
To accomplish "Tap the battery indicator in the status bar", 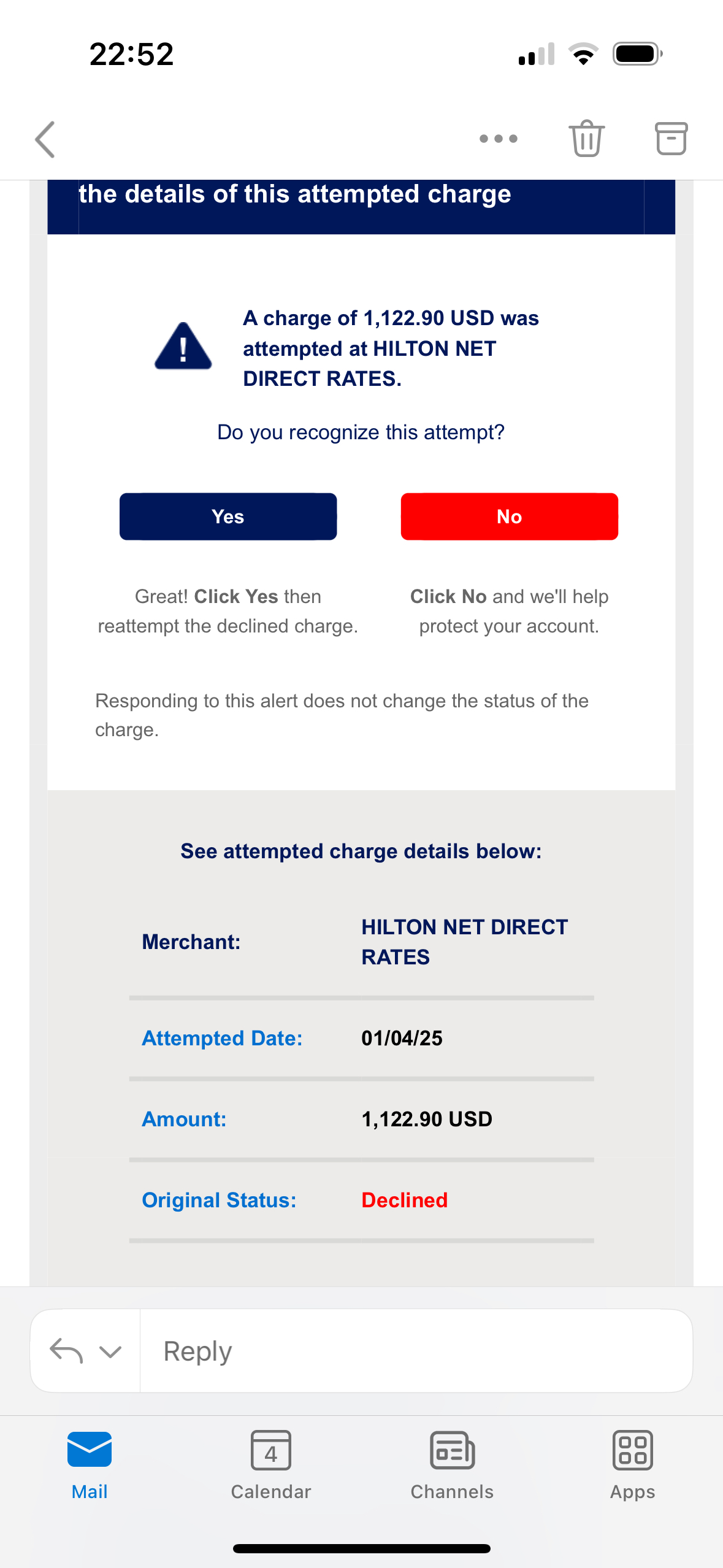I will 638,54.
